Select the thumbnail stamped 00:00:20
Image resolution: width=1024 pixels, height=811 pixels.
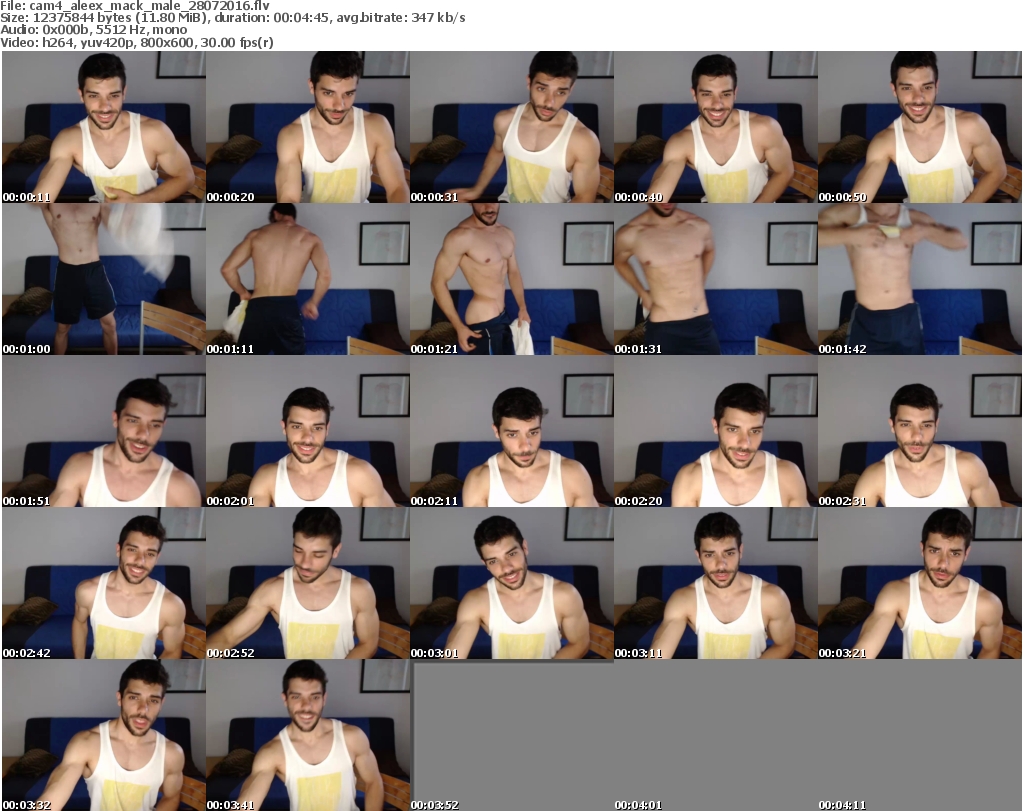pyautogui.click(x=308, y=127)
